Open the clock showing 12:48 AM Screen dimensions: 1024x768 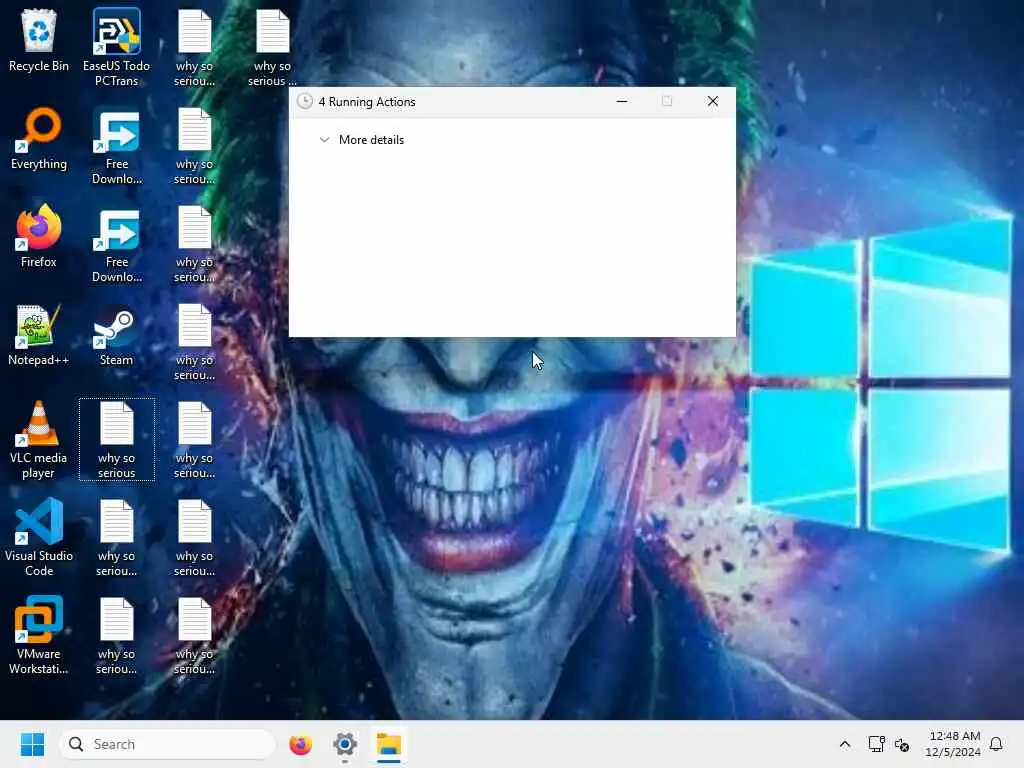coord(953,744)
